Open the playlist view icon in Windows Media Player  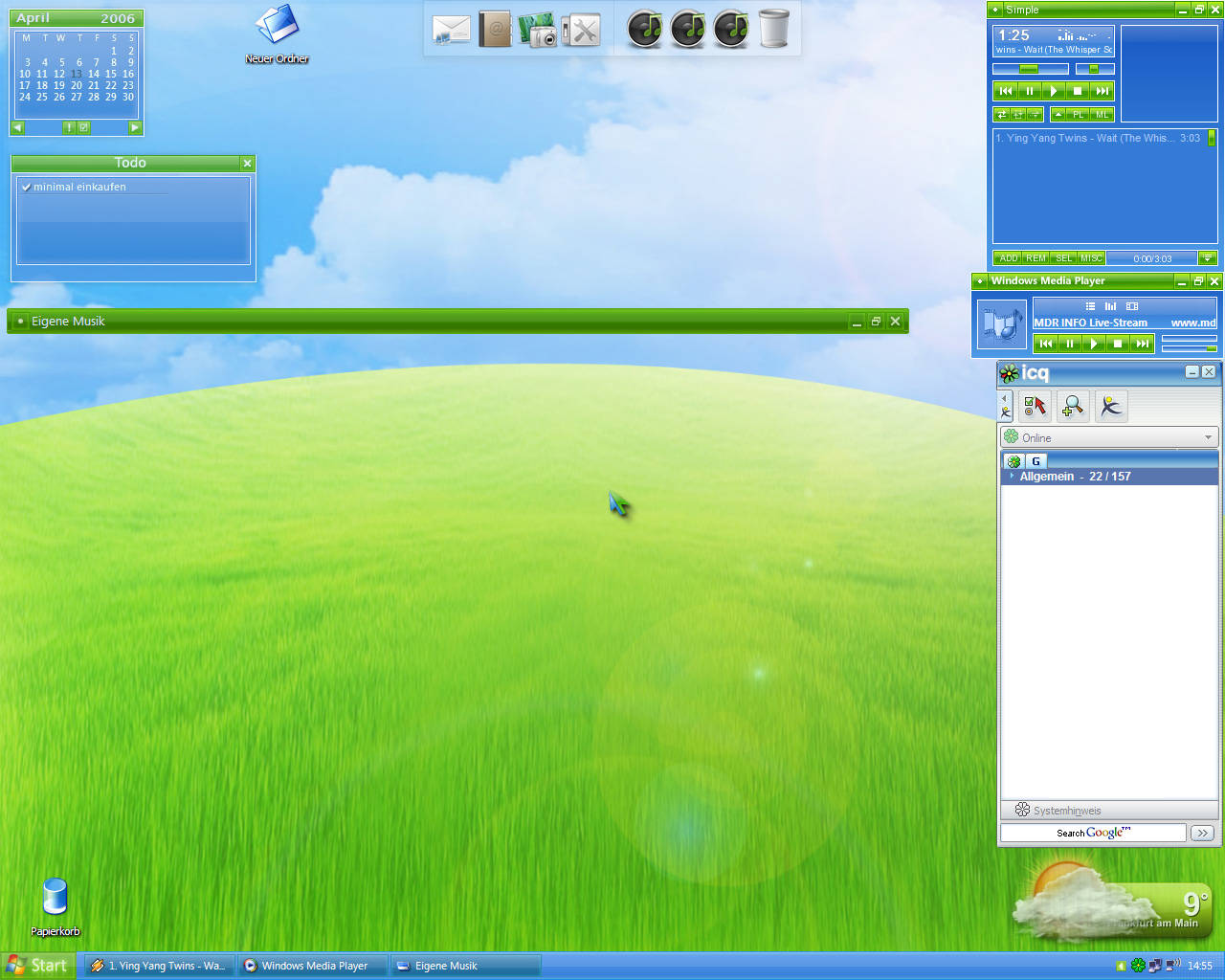coord(1090,306)
